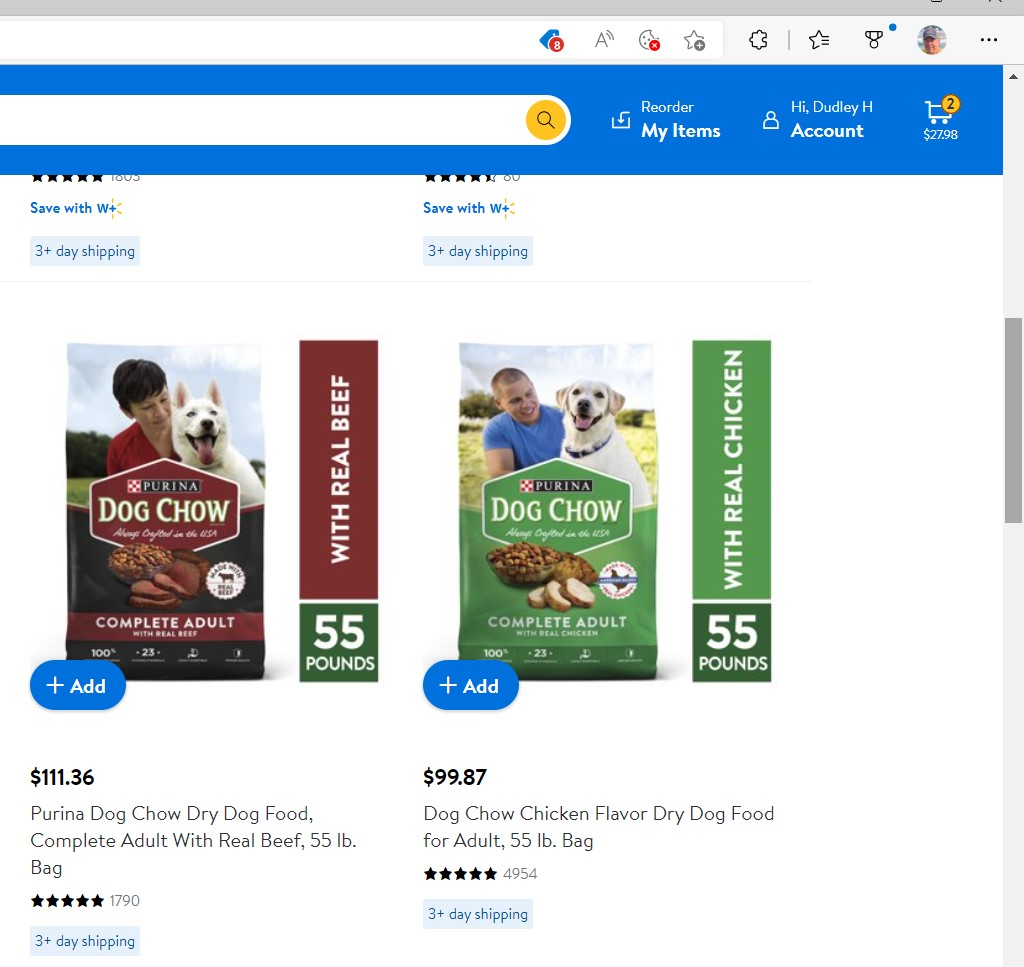Open the browser Extensions puzzle icon

point(758,40)
